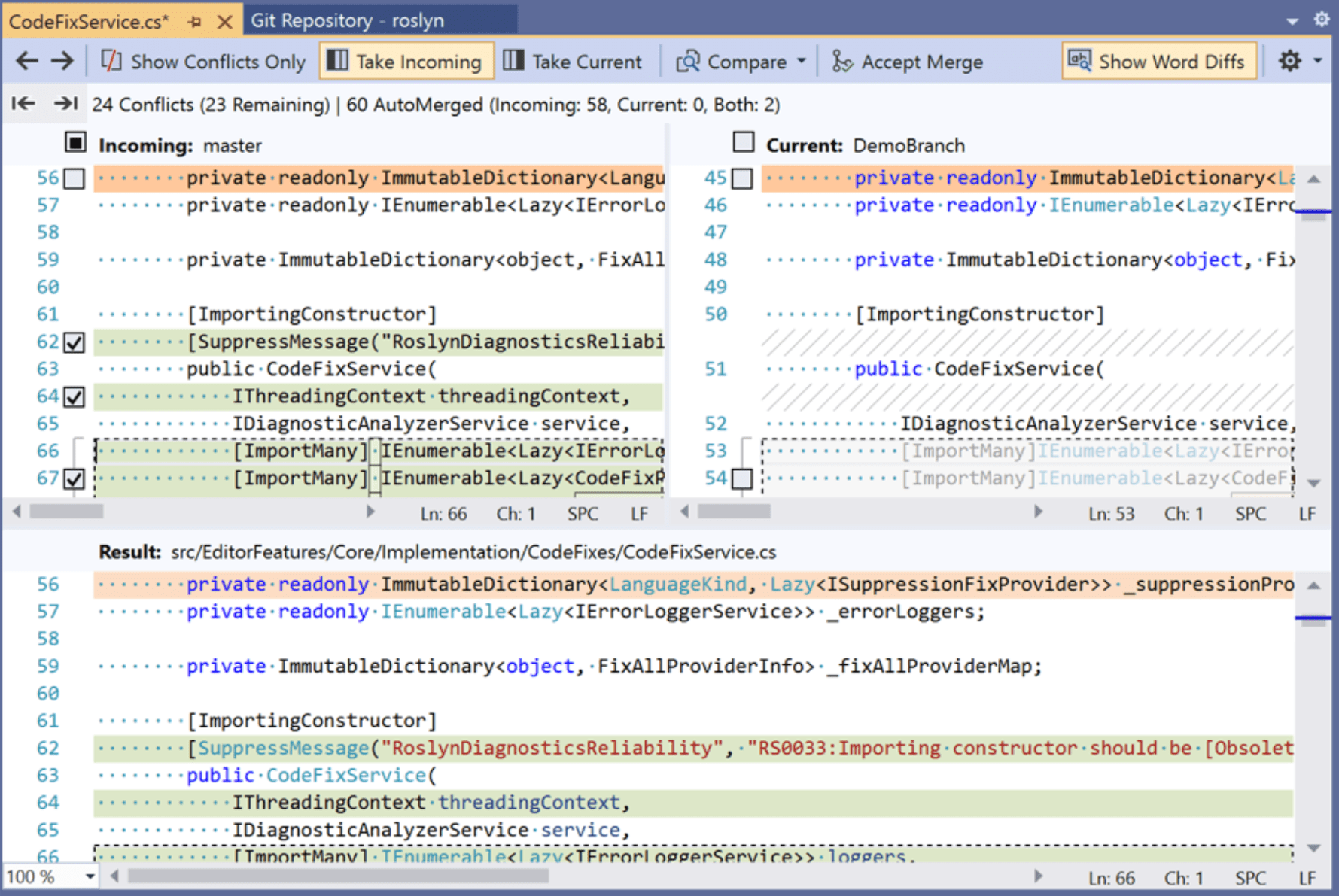Open the Compare dropdown arrow

801,61
